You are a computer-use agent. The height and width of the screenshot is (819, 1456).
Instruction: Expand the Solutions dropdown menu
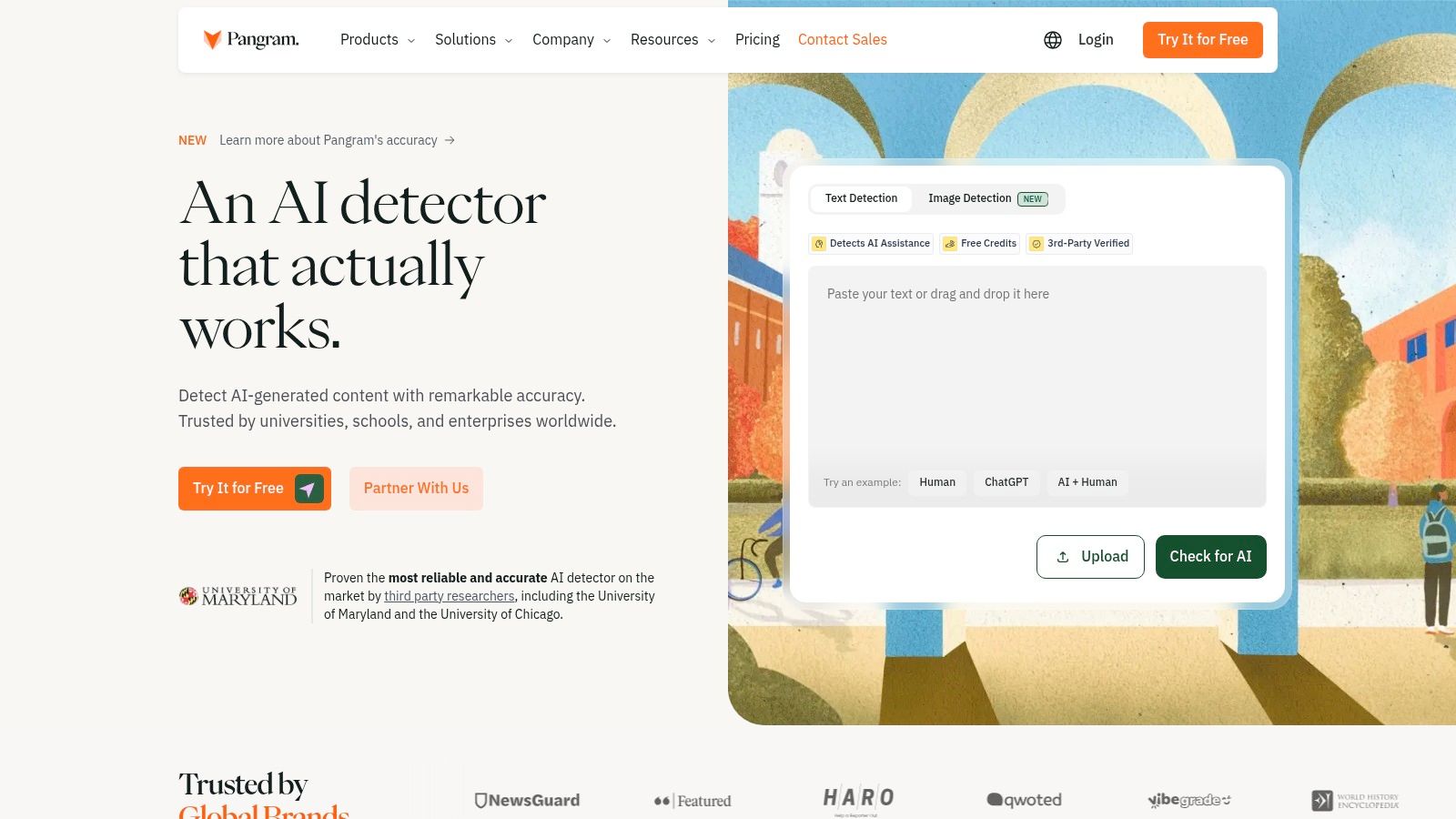[474, 40]
